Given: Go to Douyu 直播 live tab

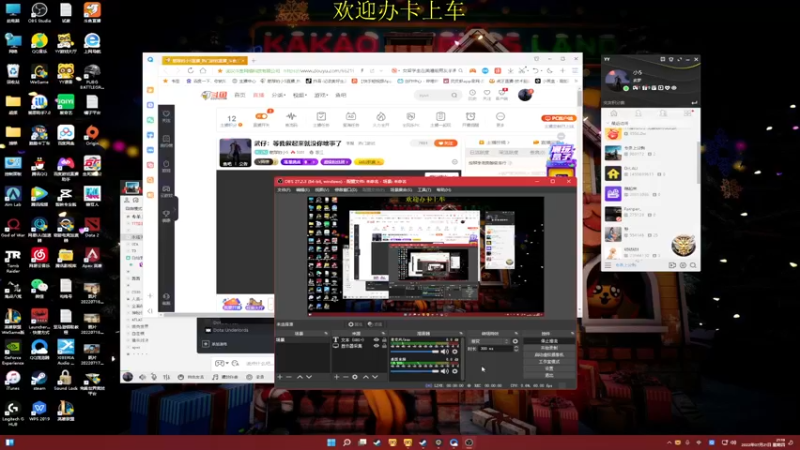Looking at the screenshot, I should click(259, 95).
